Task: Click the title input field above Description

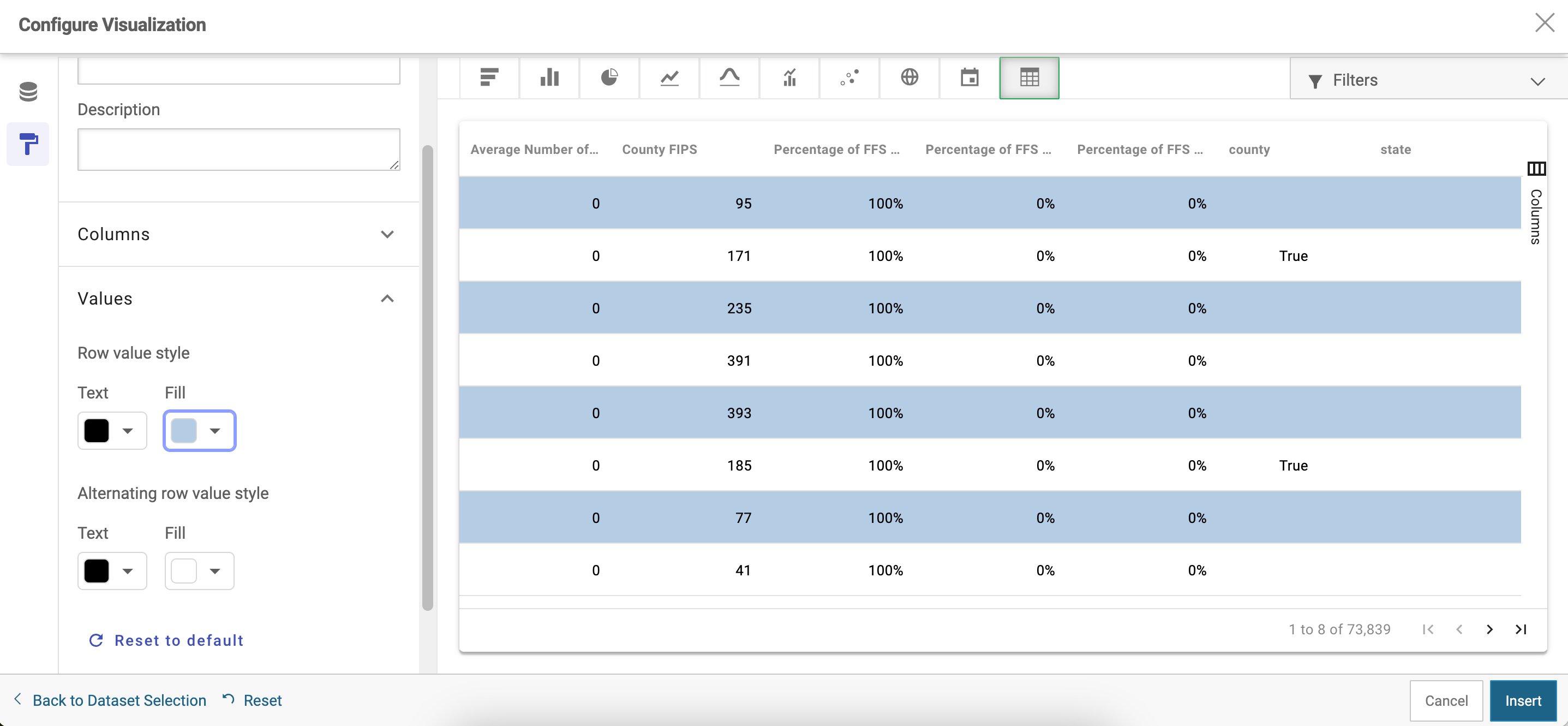Action: (238, 70)
